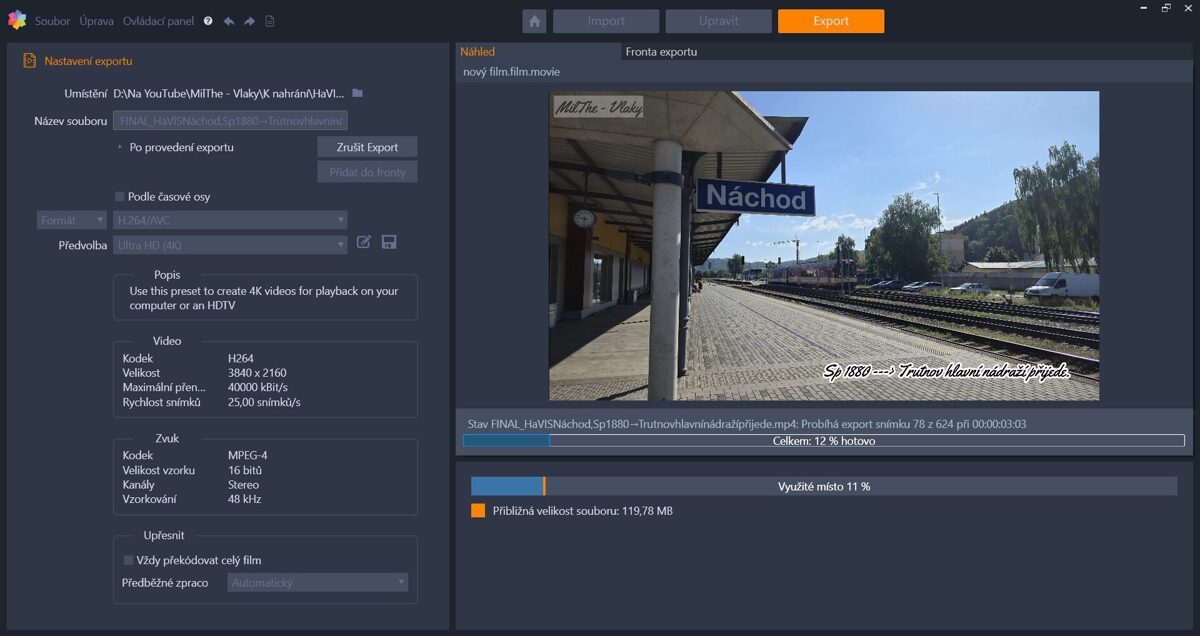Save the preset with floppy disk icon

pos(389,242)
